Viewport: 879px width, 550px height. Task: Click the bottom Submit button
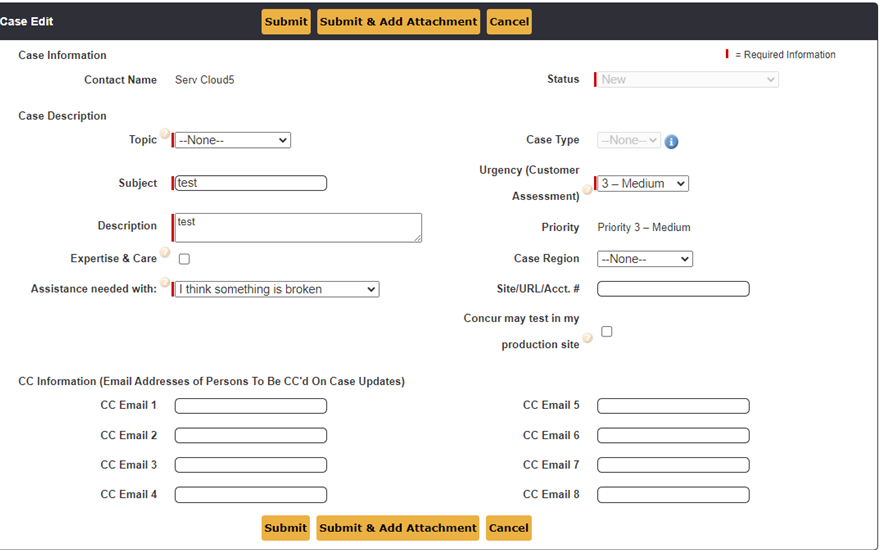(285, 528)
